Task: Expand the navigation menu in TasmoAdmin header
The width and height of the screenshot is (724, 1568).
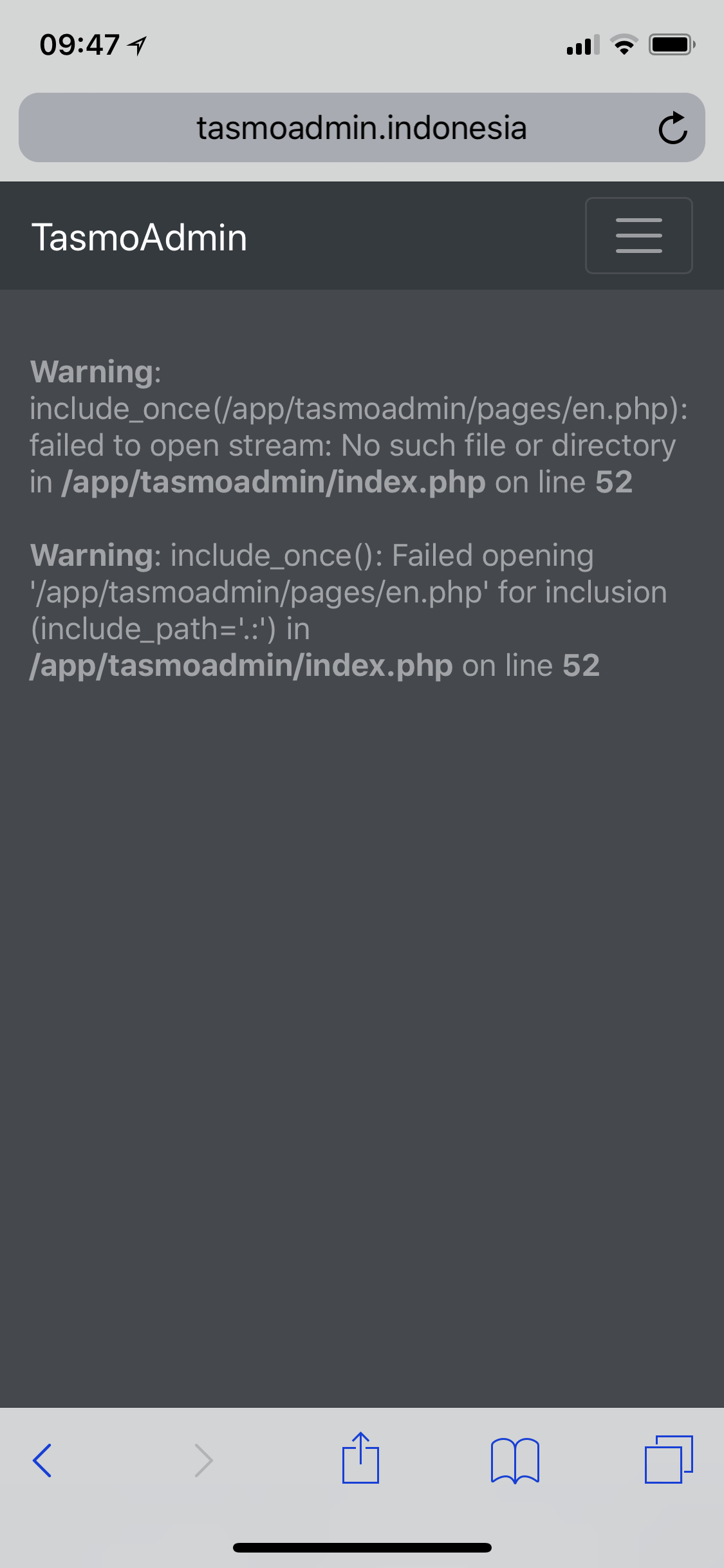Action: [x=638, y=236]
